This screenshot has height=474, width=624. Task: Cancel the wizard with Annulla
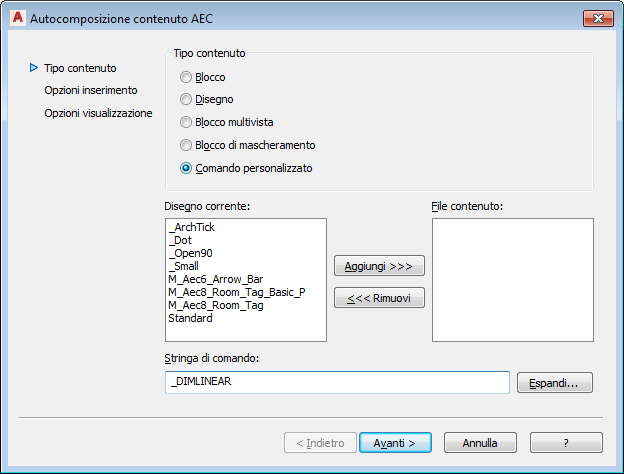(480, 442)
